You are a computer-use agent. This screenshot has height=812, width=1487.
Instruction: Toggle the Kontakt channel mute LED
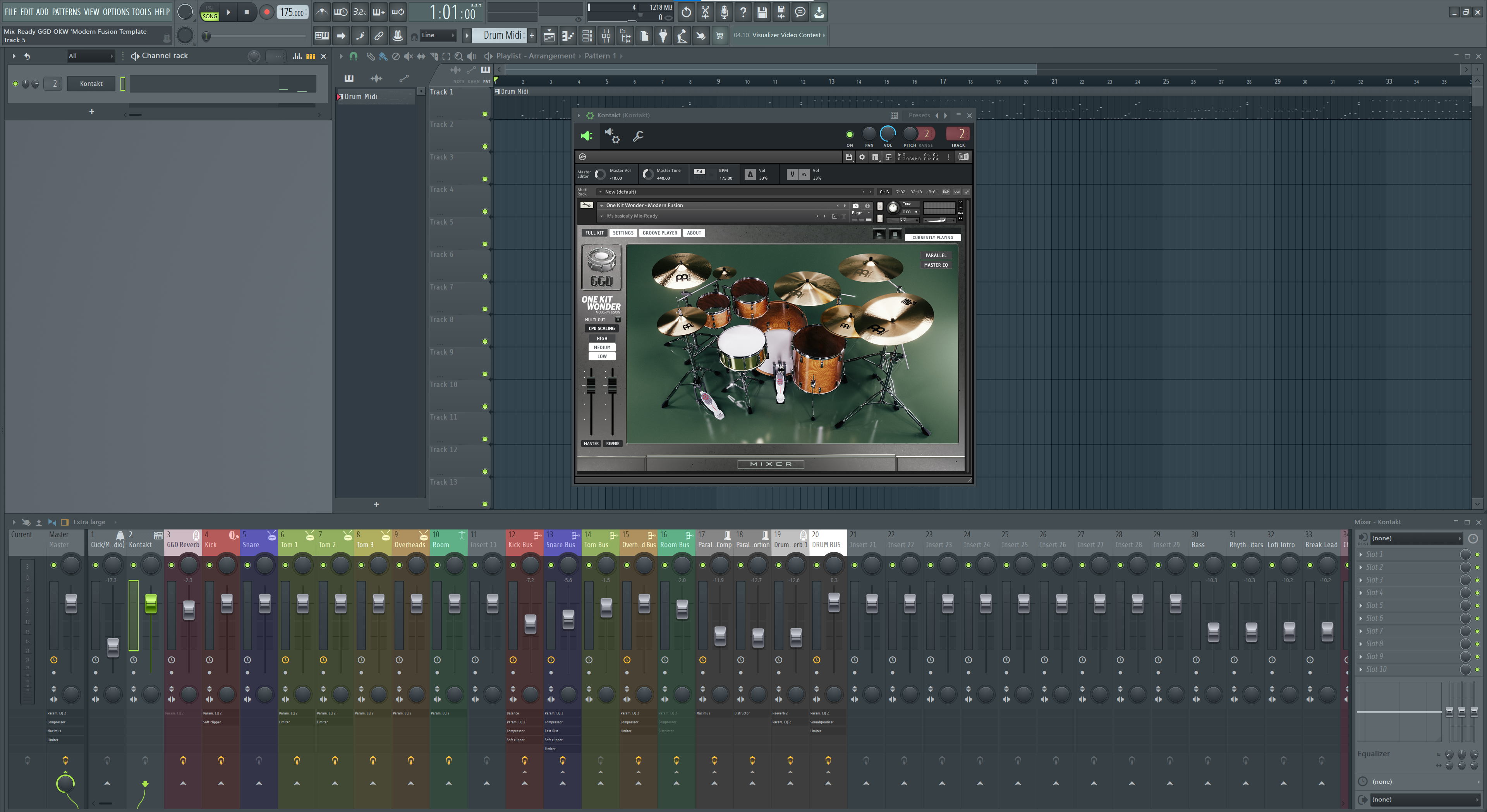coord(15,84)
